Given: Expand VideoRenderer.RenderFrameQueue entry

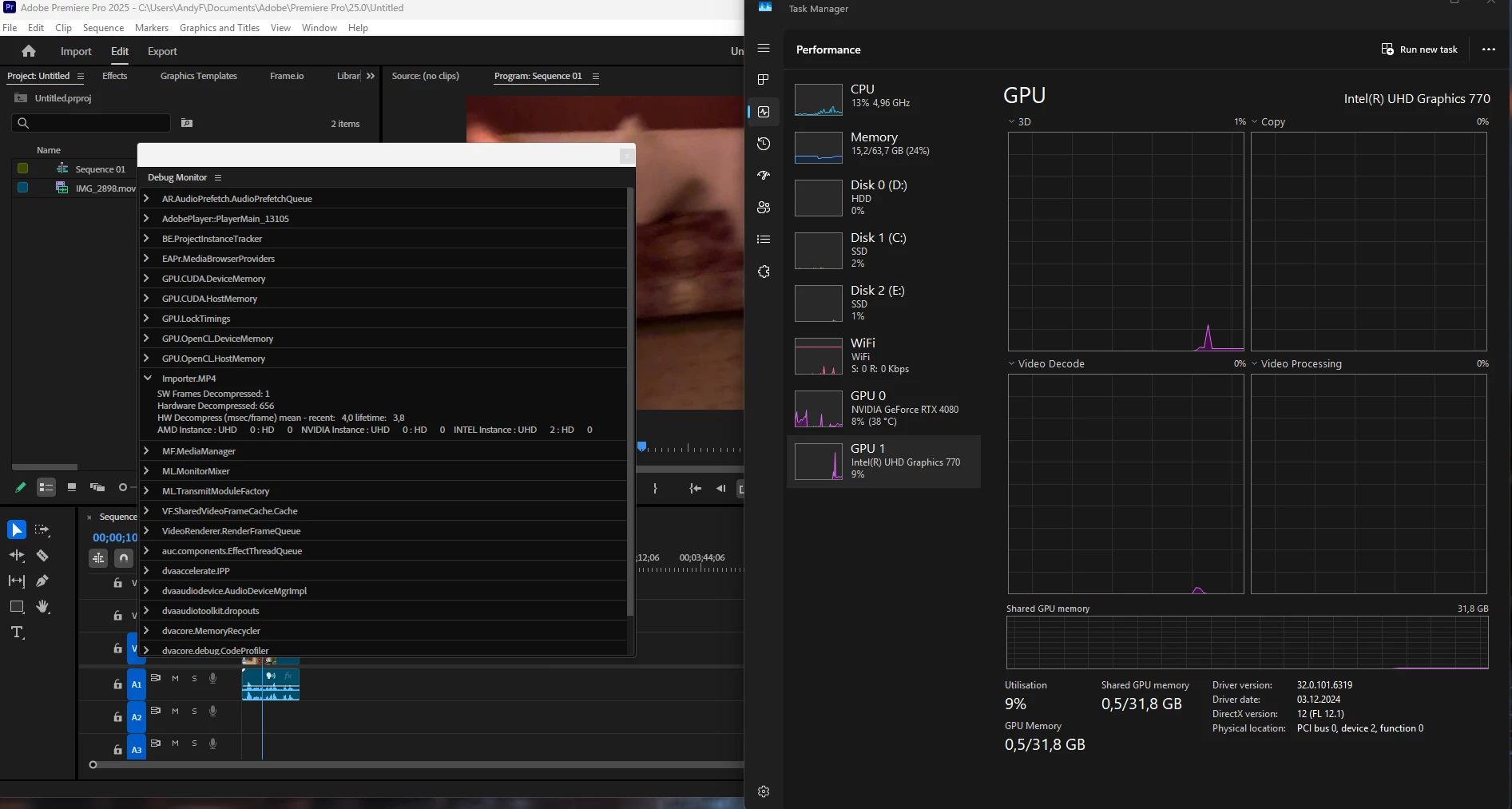Looking at the screenshot, I should pyautogui.click(x=147, y=530).
